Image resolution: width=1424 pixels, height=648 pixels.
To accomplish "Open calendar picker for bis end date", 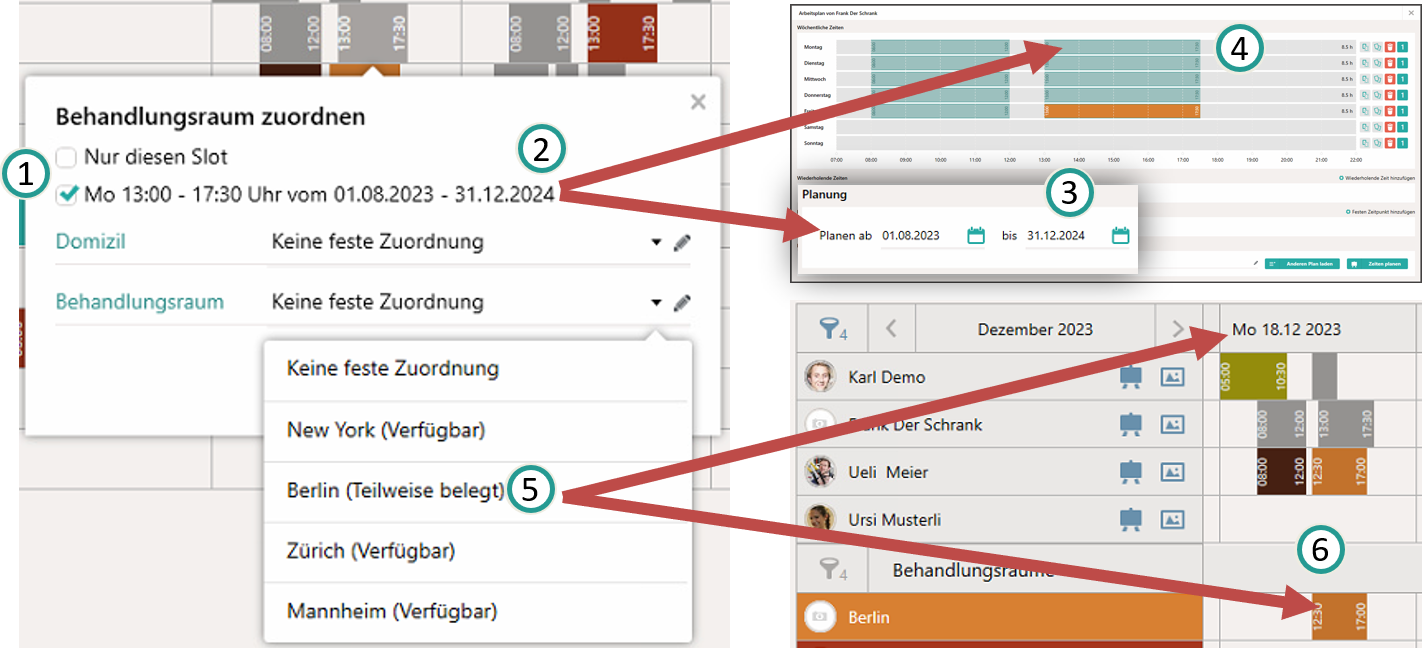I will (1120, 236).
